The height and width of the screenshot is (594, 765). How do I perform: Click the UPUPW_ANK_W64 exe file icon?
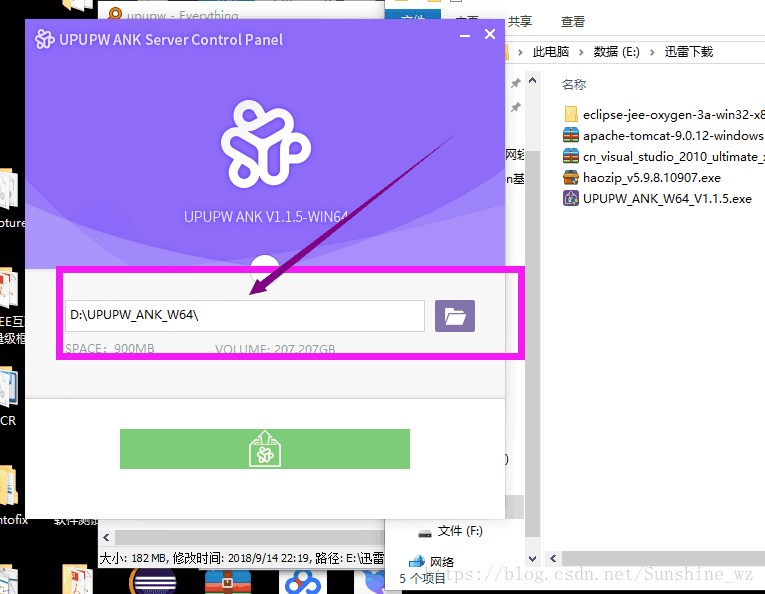(x=571, y=198)
